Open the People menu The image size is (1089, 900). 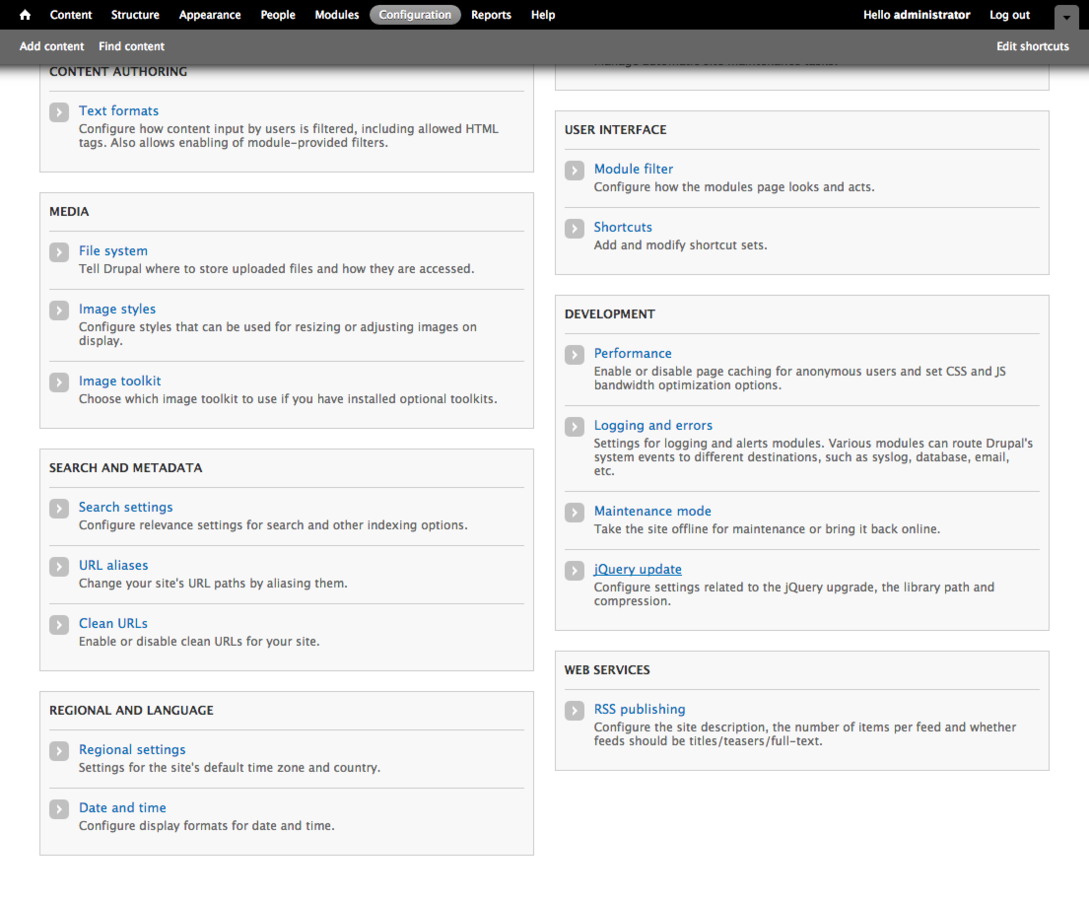[x=278, y=15]
